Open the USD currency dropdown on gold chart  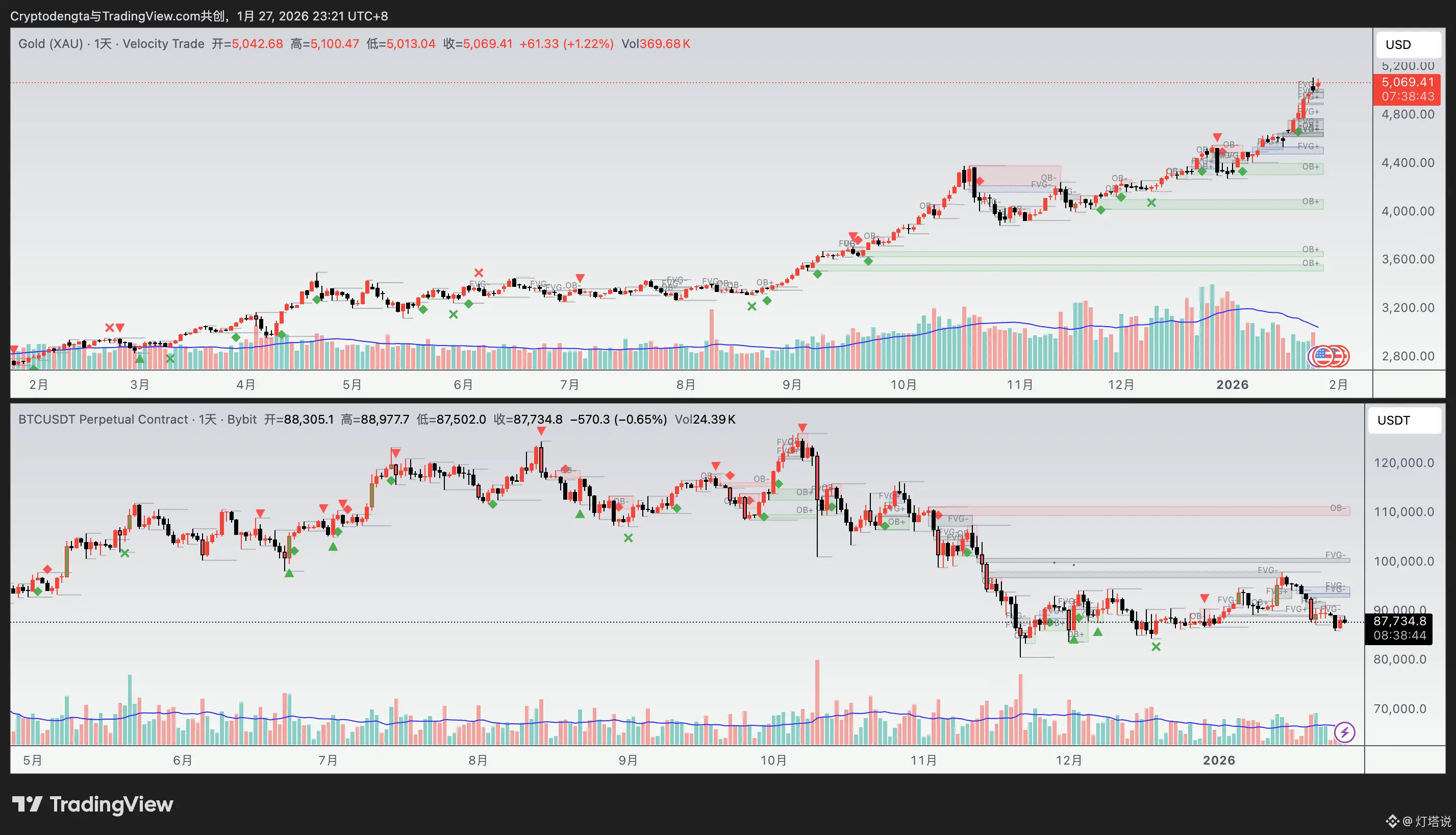[1408, 45]
